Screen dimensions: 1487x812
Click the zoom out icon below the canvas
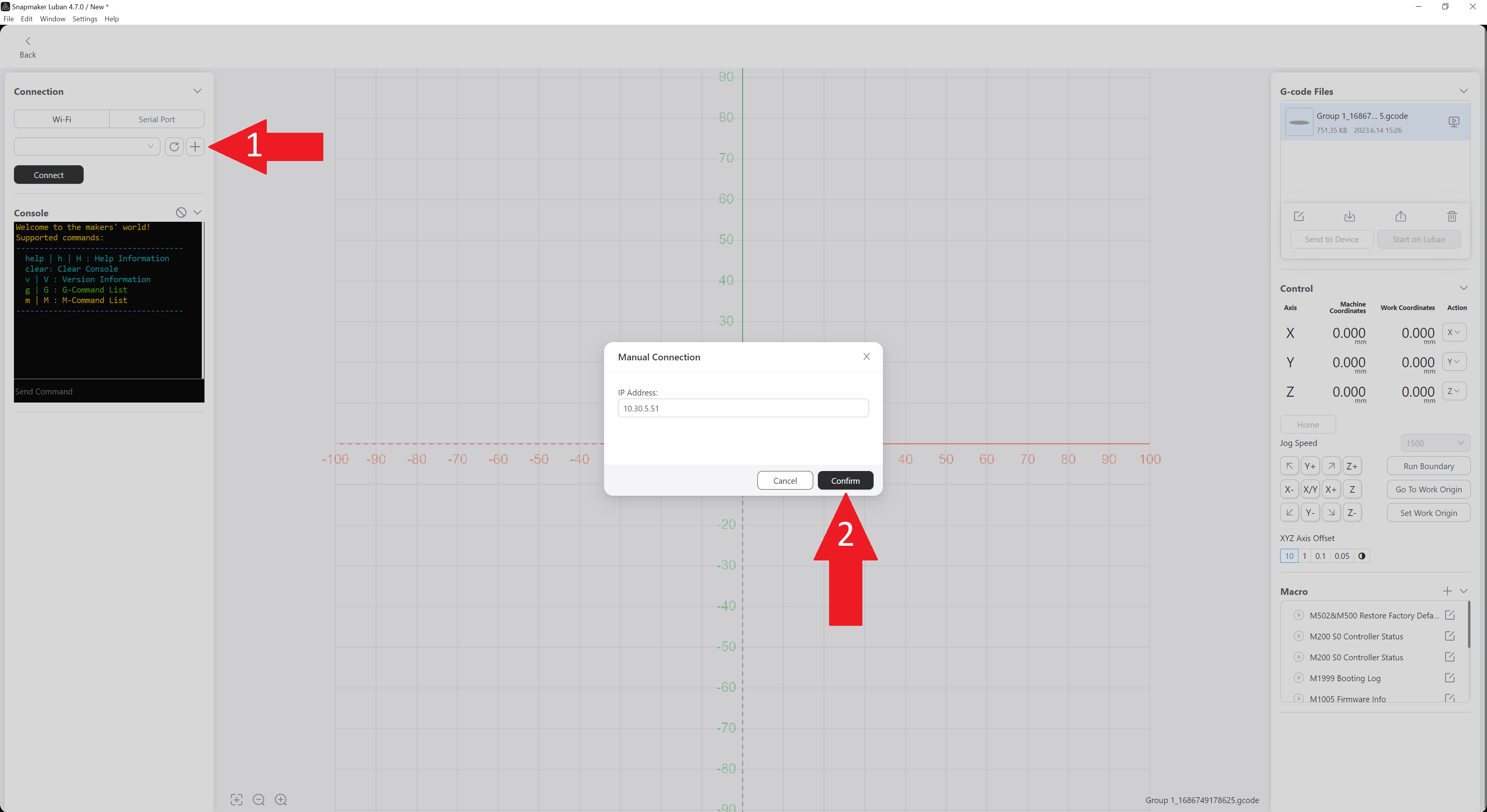coord(259,799)
